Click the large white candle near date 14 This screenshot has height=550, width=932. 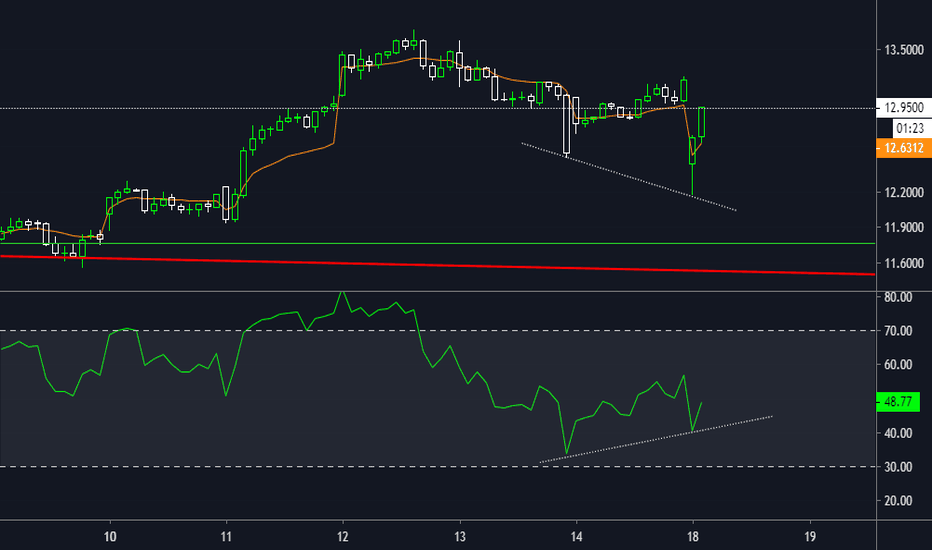click(566, 124)
